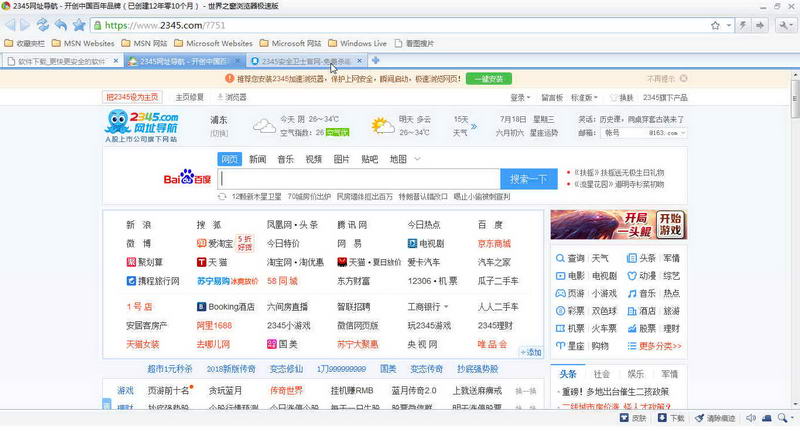
Task: Click the green 一键安装 button
Action: click(489, 79)
